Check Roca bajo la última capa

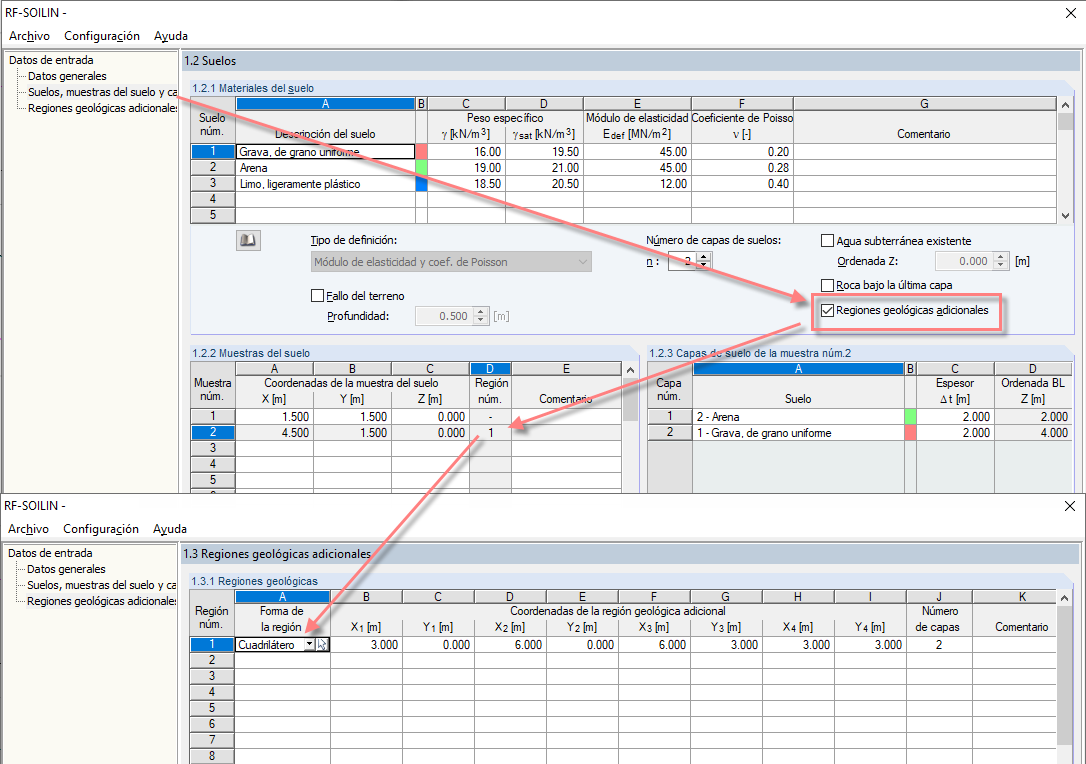point(827,285)
